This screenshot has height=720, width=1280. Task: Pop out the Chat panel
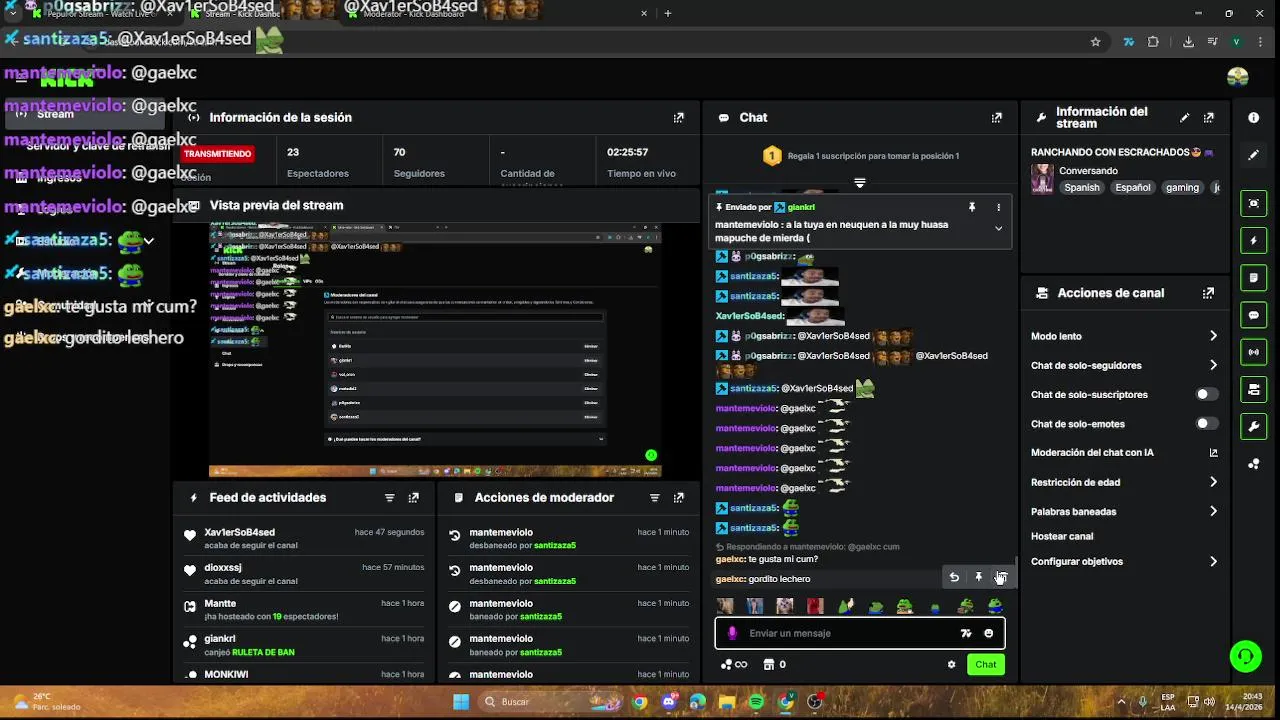pyautogui.click(x=996, y=117)
